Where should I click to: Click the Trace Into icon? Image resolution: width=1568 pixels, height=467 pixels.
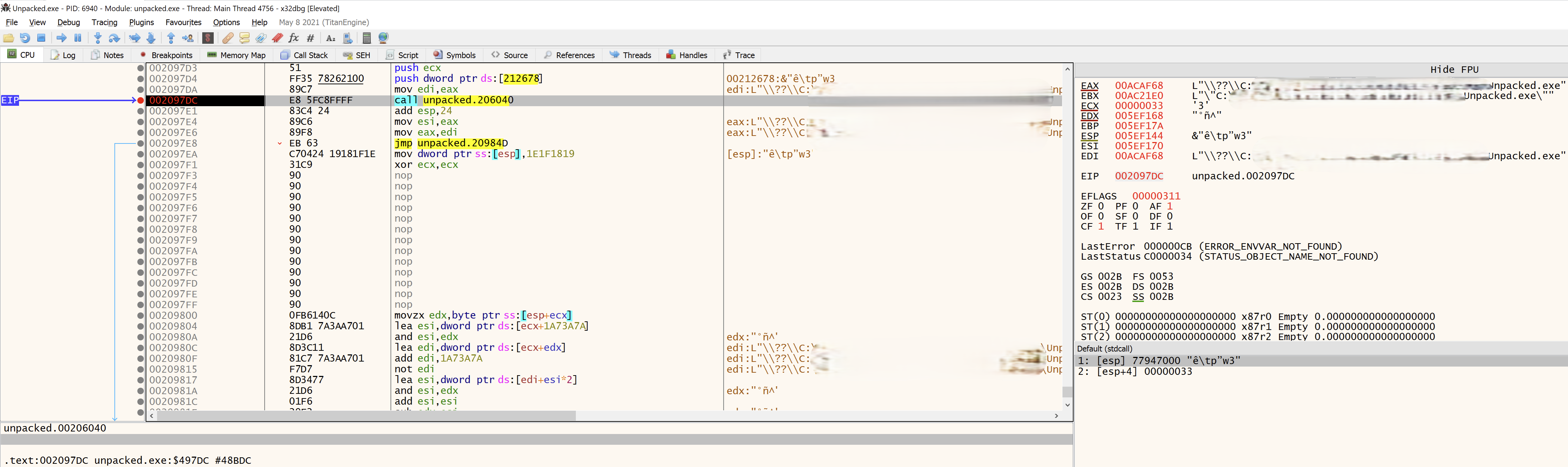(x=134, y=38)
